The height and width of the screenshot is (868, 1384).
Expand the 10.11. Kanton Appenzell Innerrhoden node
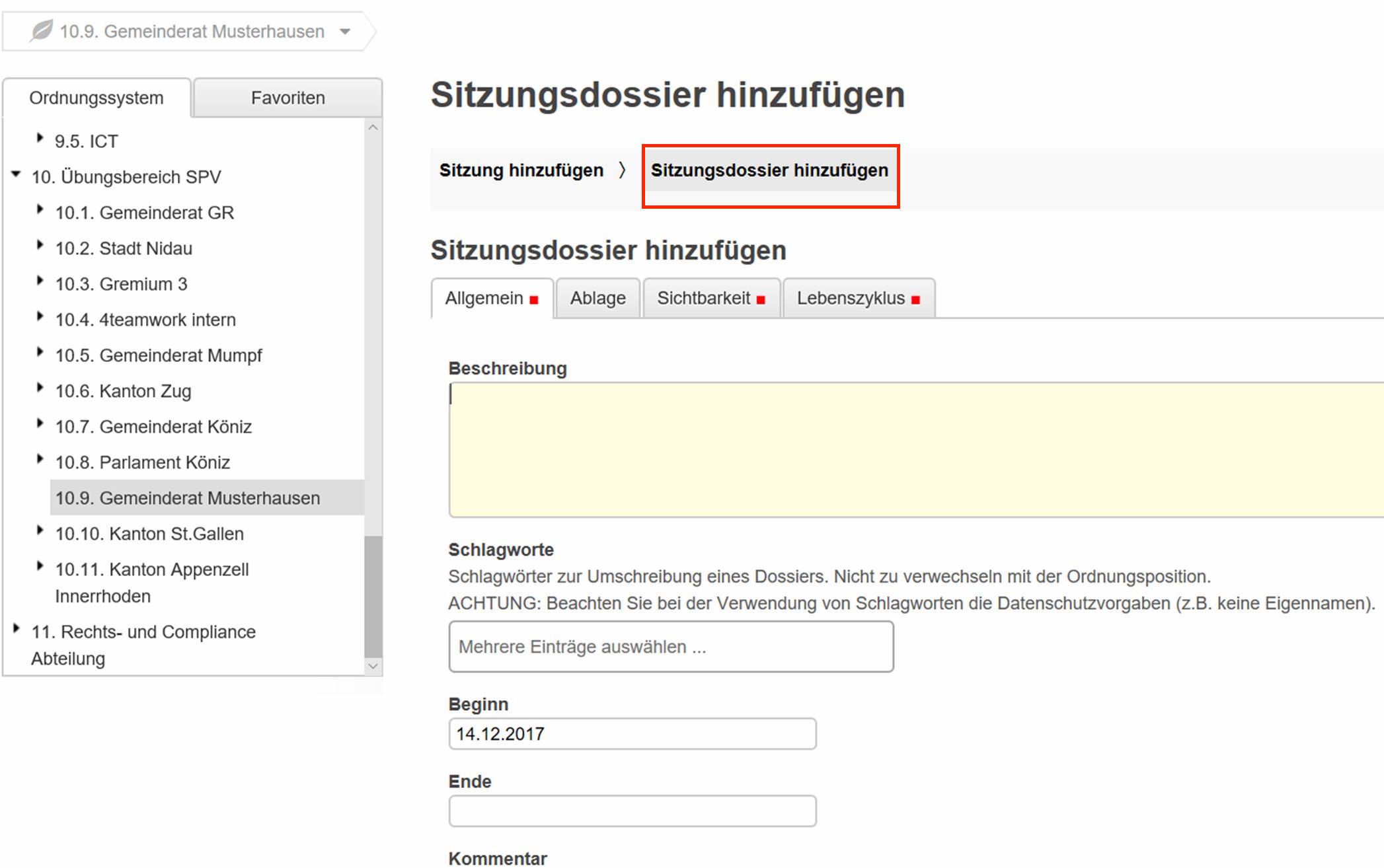40,566
